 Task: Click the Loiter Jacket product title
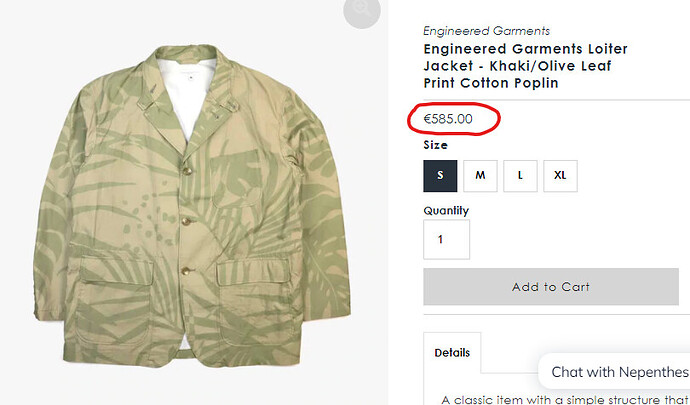(x=525, y=66)
